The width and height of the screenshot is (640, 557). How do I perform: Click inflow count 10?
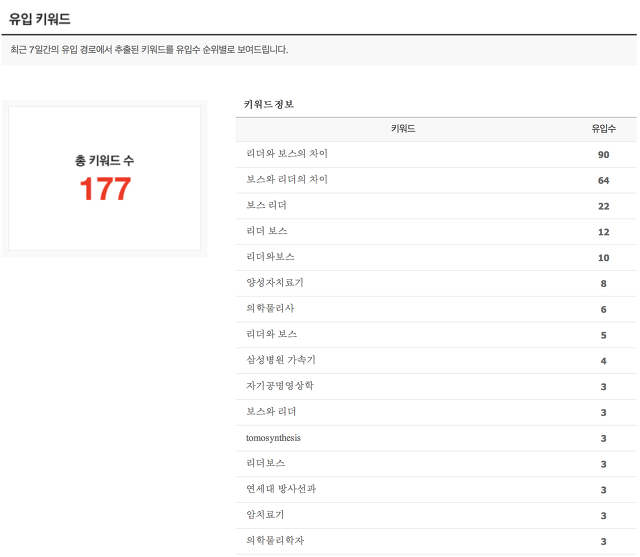604,258
